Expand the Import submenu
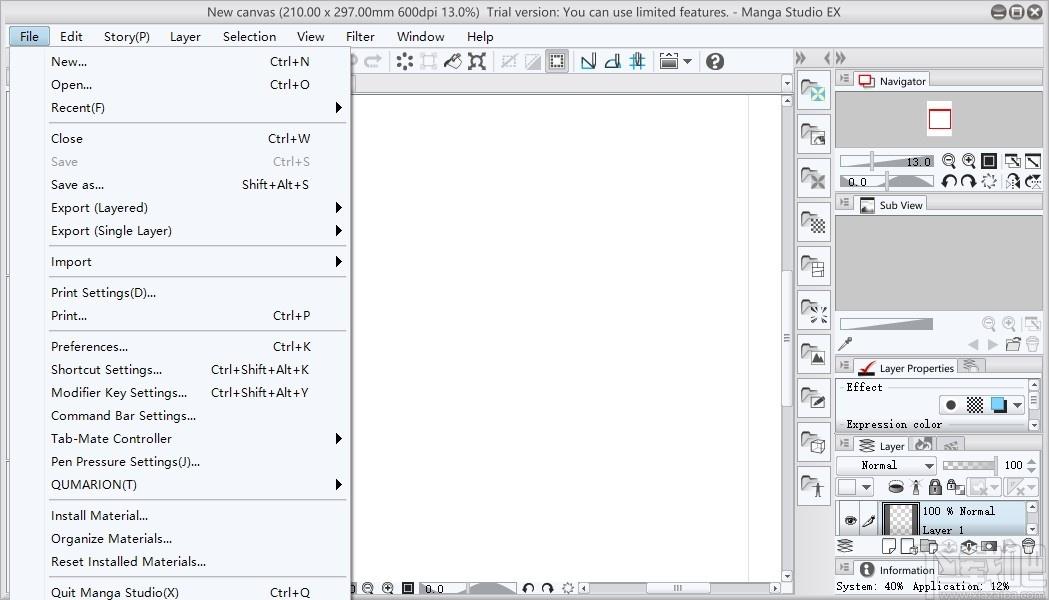This screenshot has height=600, width=1049. (x=197, y=262)
